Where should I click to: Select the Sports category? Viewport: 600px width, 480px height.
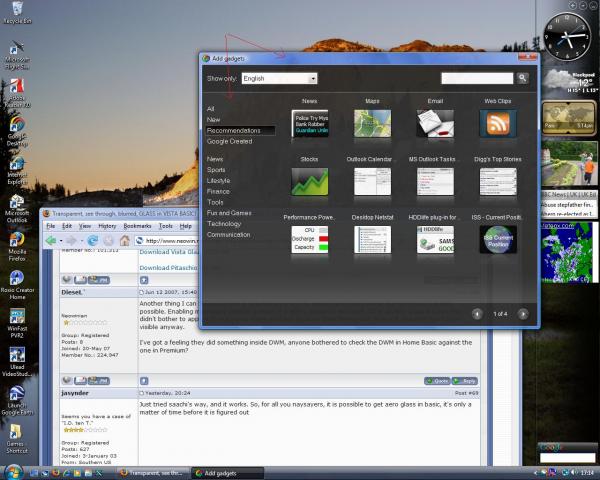(216, 170)
